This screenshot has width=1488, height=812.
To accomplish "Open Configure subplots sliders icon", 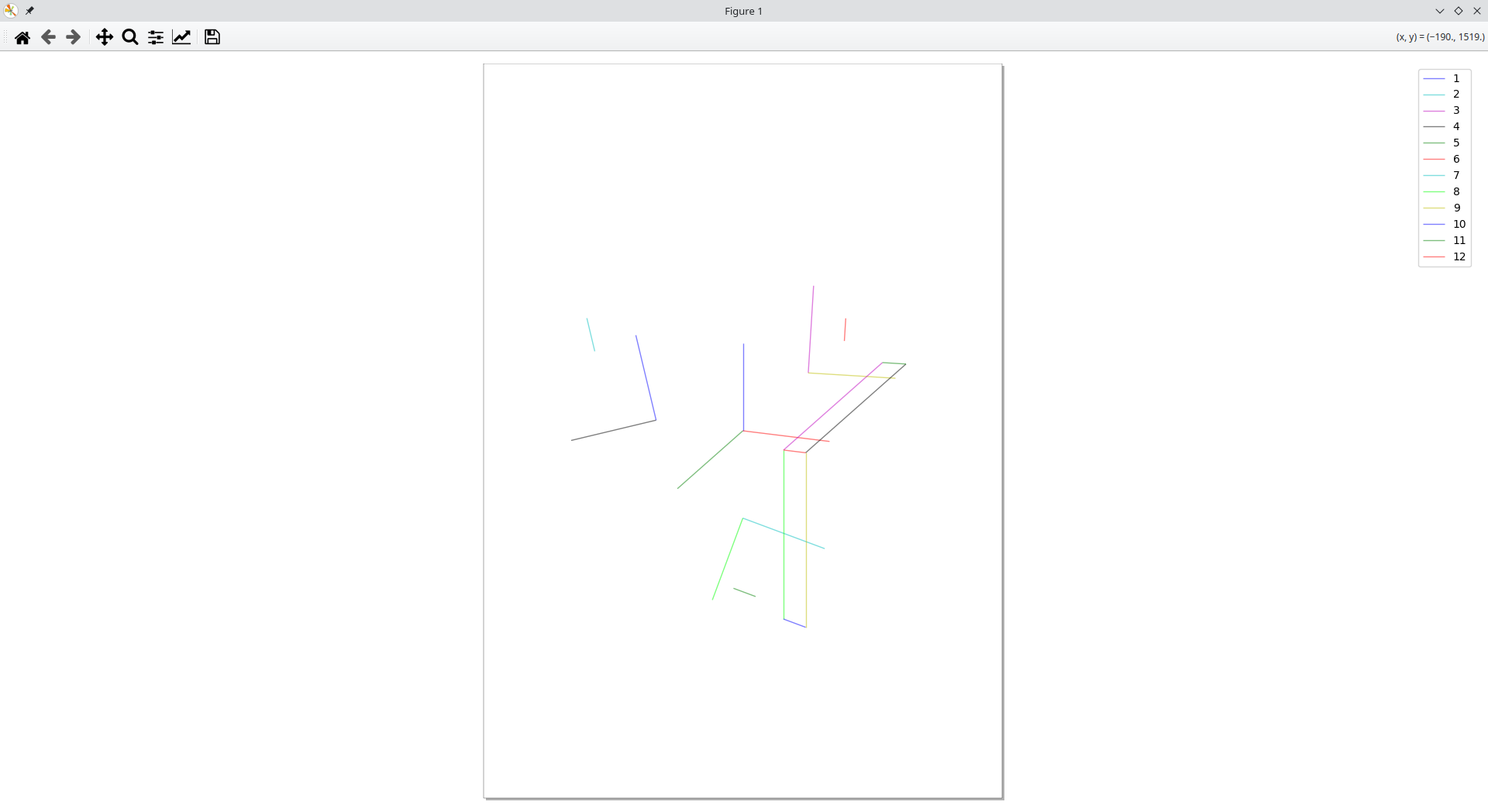I will pyautogui.click(x=156, y=37).
